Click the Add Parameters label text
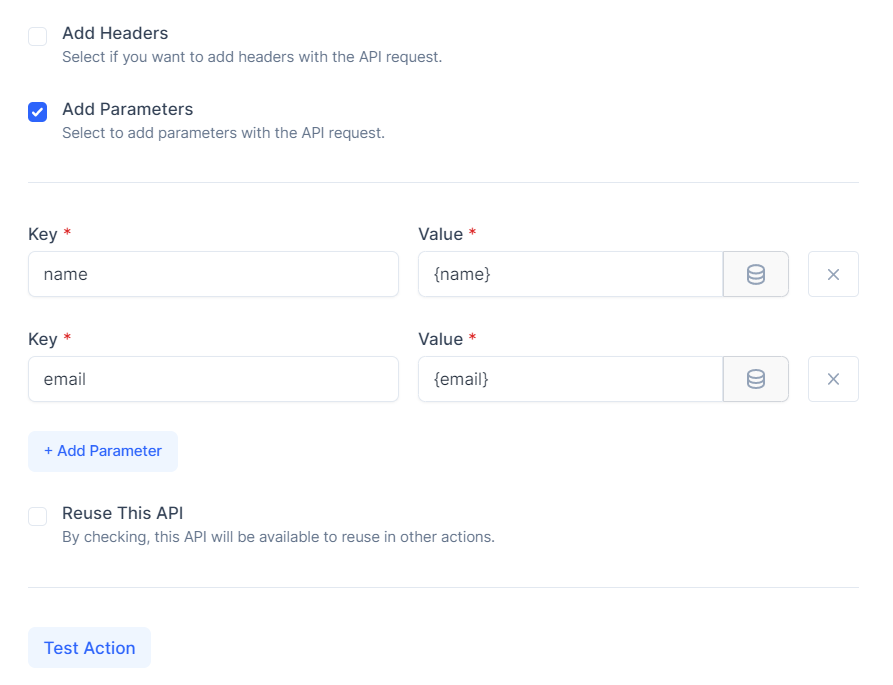 [128, 109]
